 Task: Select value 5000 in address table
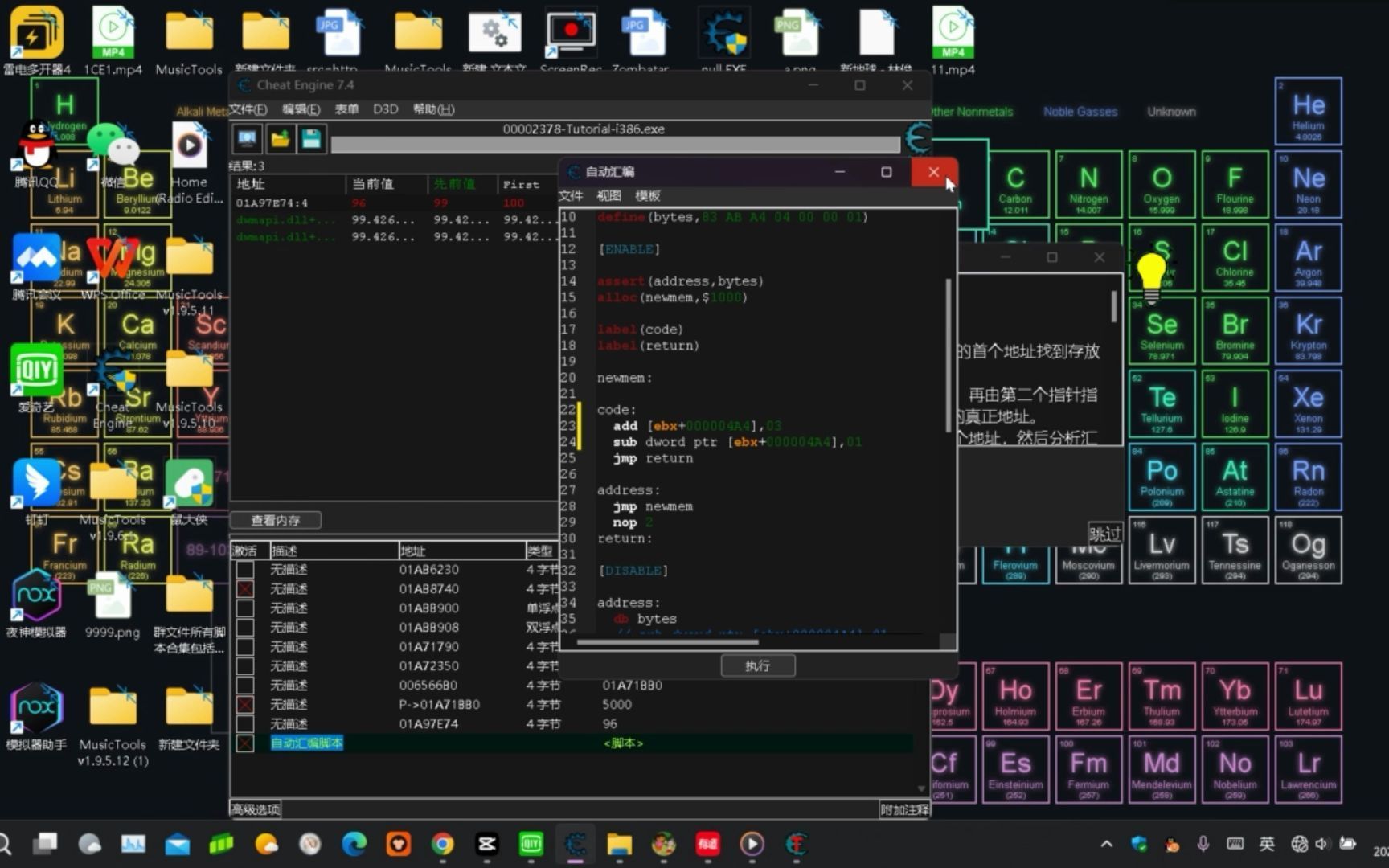[x=617, y=705]
